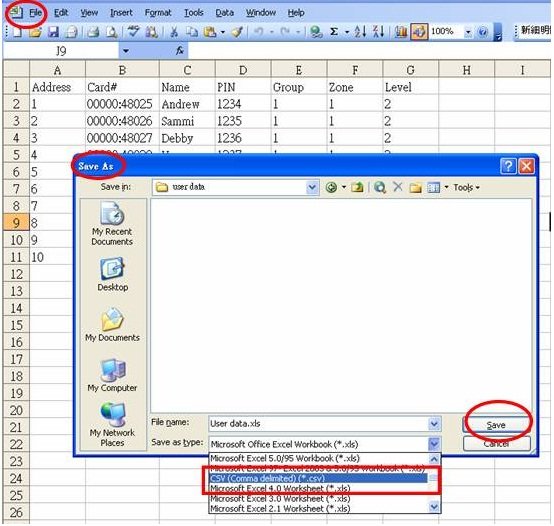Open the Format menu

(158, 13)
